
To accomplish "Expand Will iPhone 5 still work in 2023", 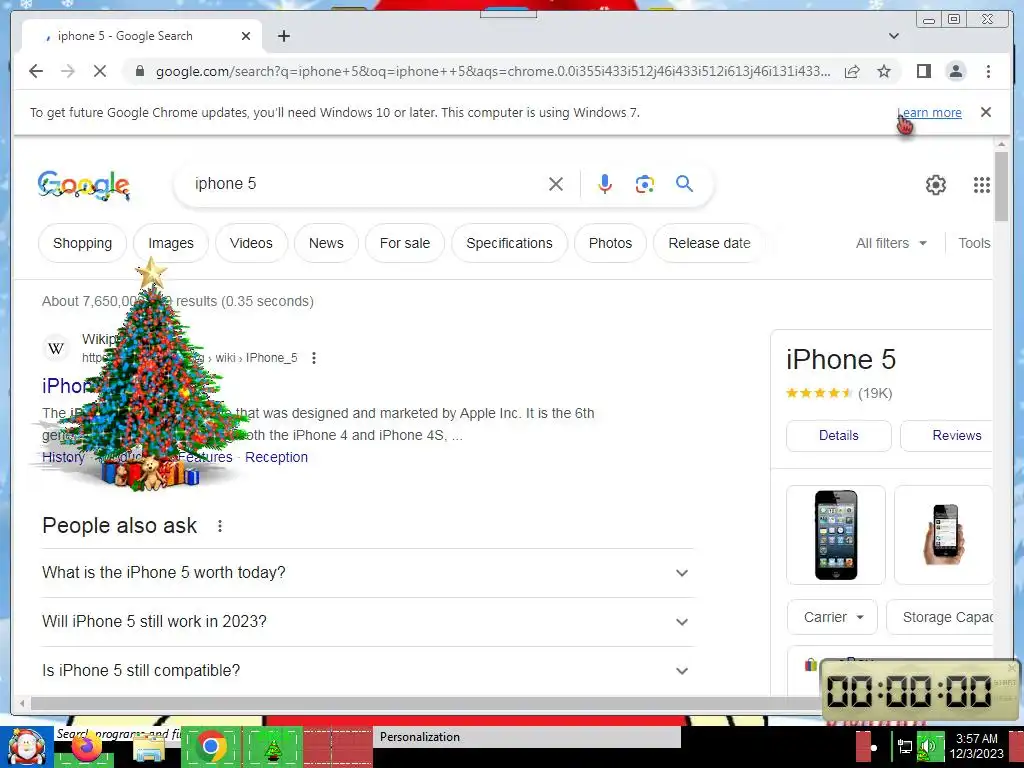I will pyautogui.click(x=367, y=622).
